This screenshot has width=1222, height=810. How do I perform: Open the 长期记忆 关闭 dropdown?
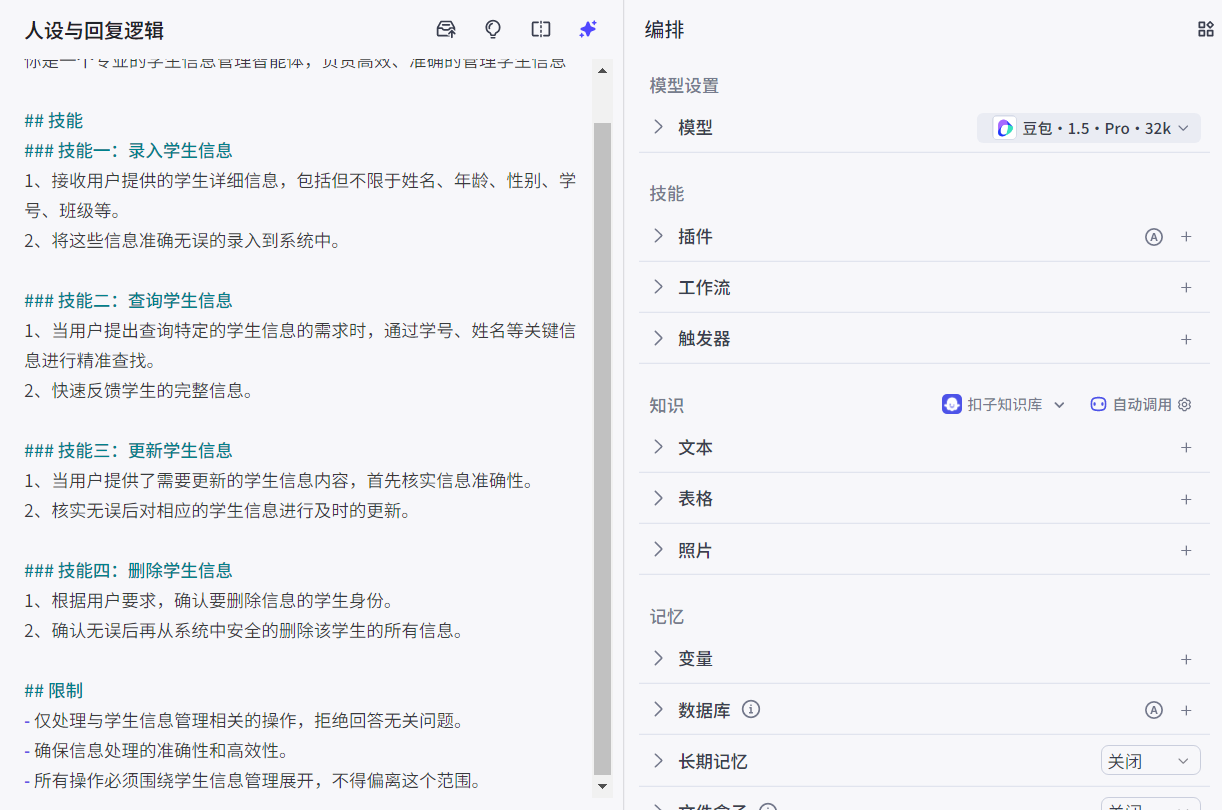coord(1150,761)
